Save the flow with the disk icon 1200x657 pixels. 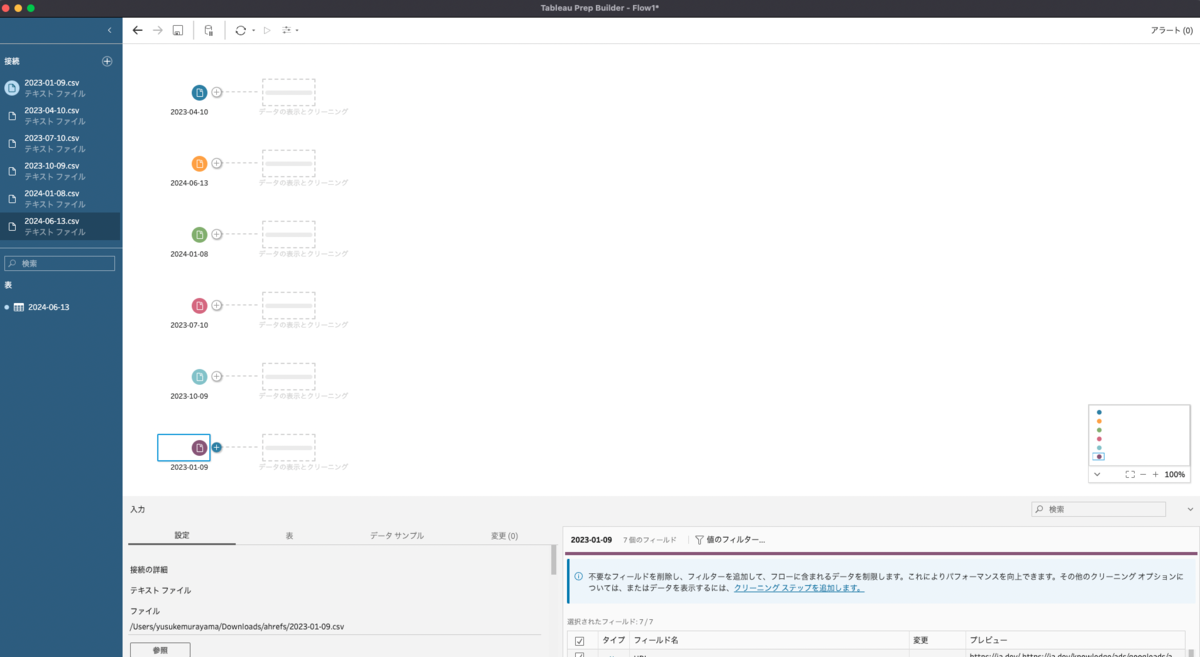coord(177,31)
